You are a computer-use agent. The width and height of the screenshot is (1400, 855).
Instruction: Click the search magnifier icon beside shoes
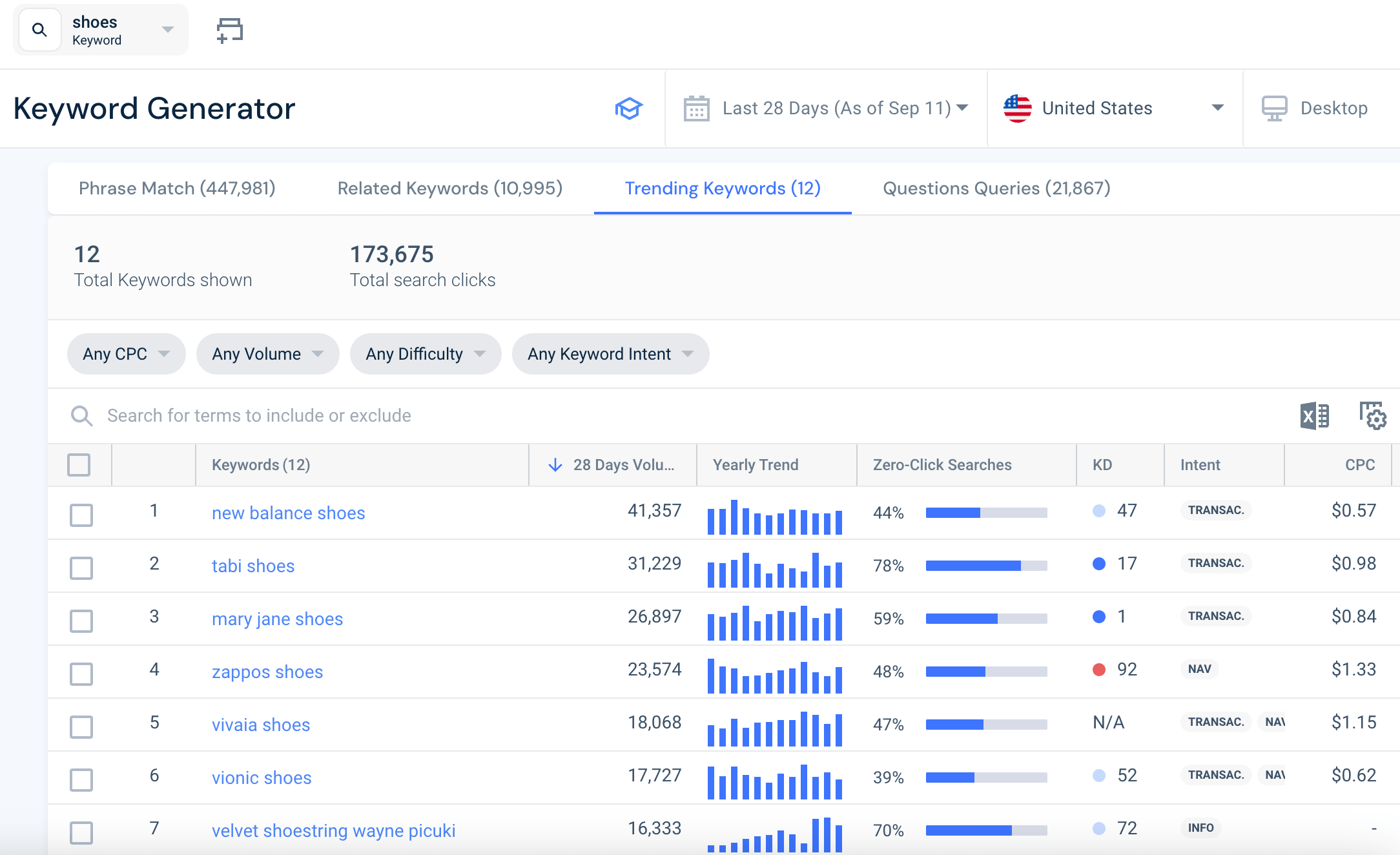(39, 30)
